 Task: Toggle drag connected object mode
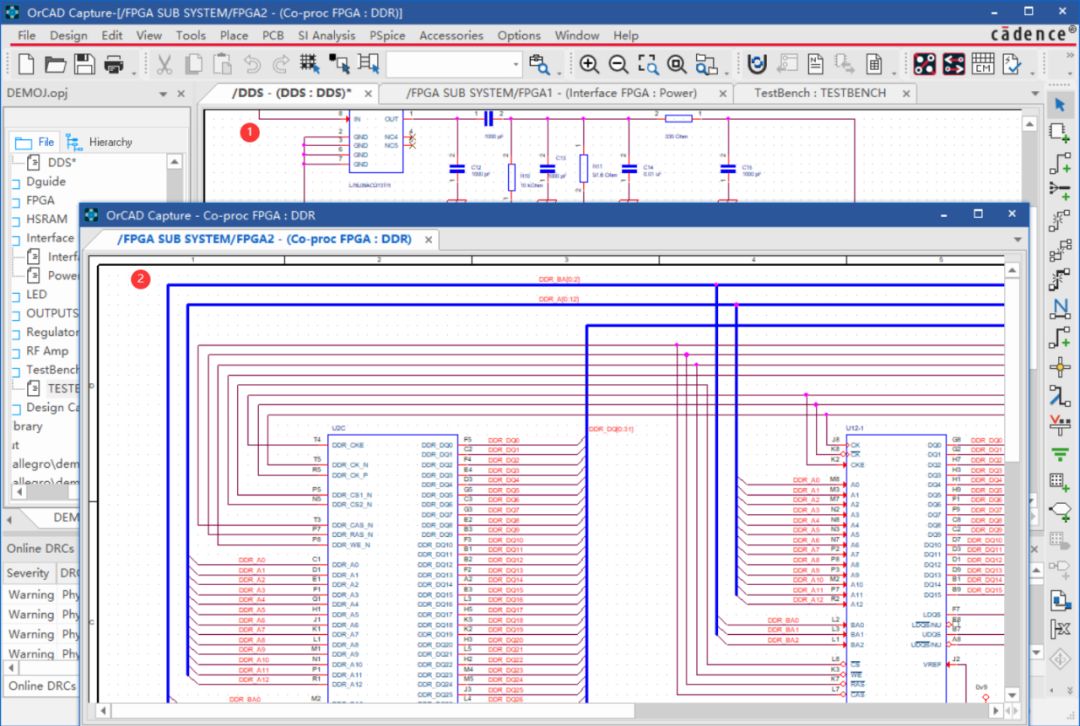pos(368,64)
